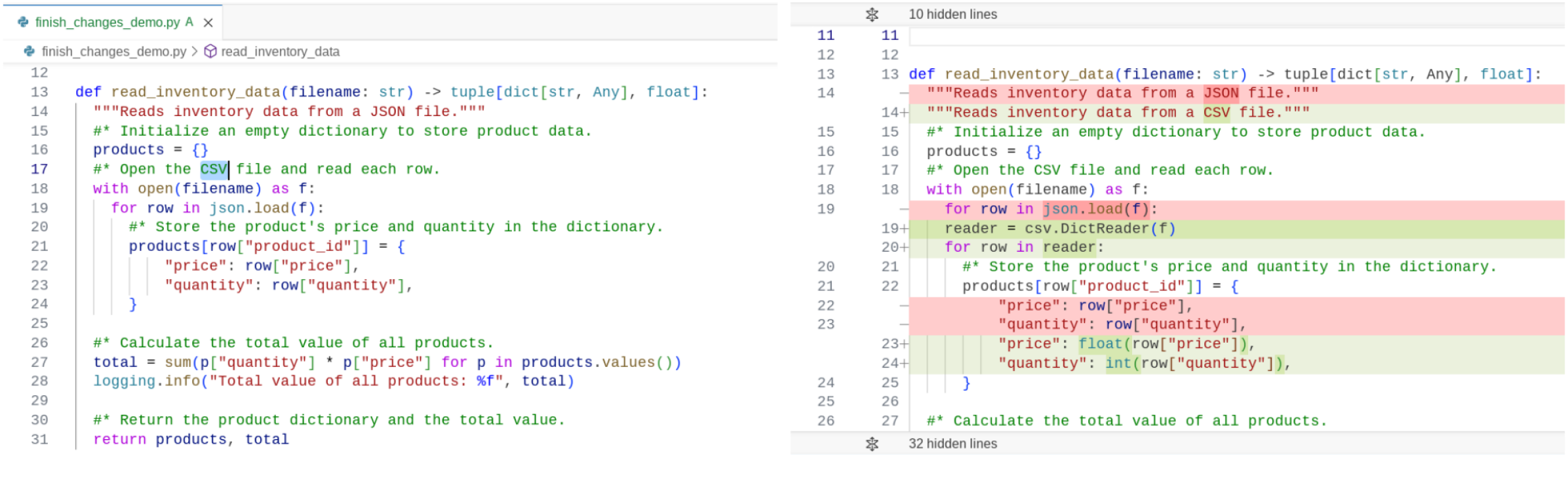Select the finish_changes_demo.py editor tab

tap(107, 22)
